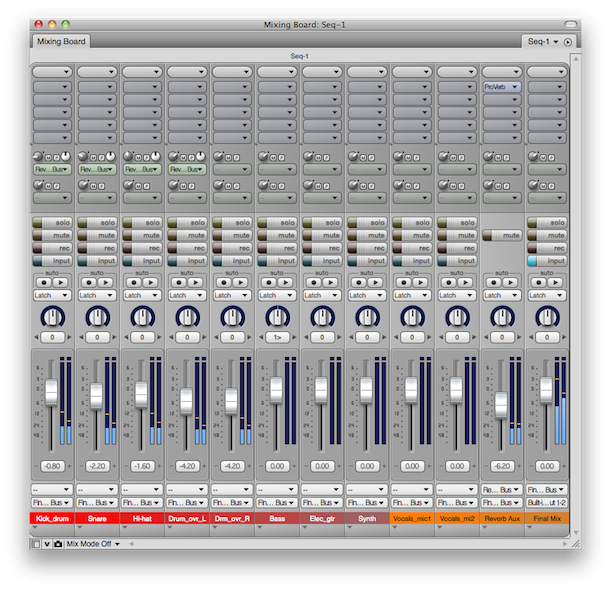Open the input Re...Bus dropdown on Reverb Aux
The width and height of the screenshot is (611, 590).
(502, 490)
